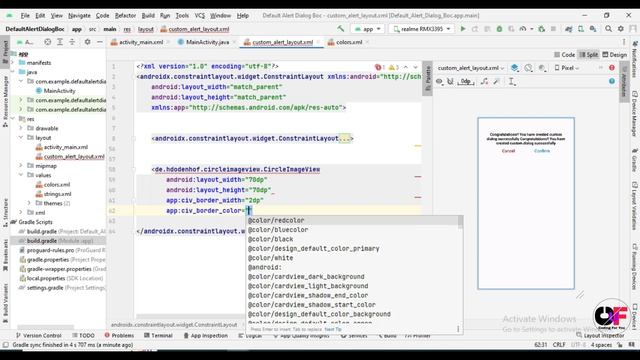
Task: Open the File menu
Action: tap(25, 16)
